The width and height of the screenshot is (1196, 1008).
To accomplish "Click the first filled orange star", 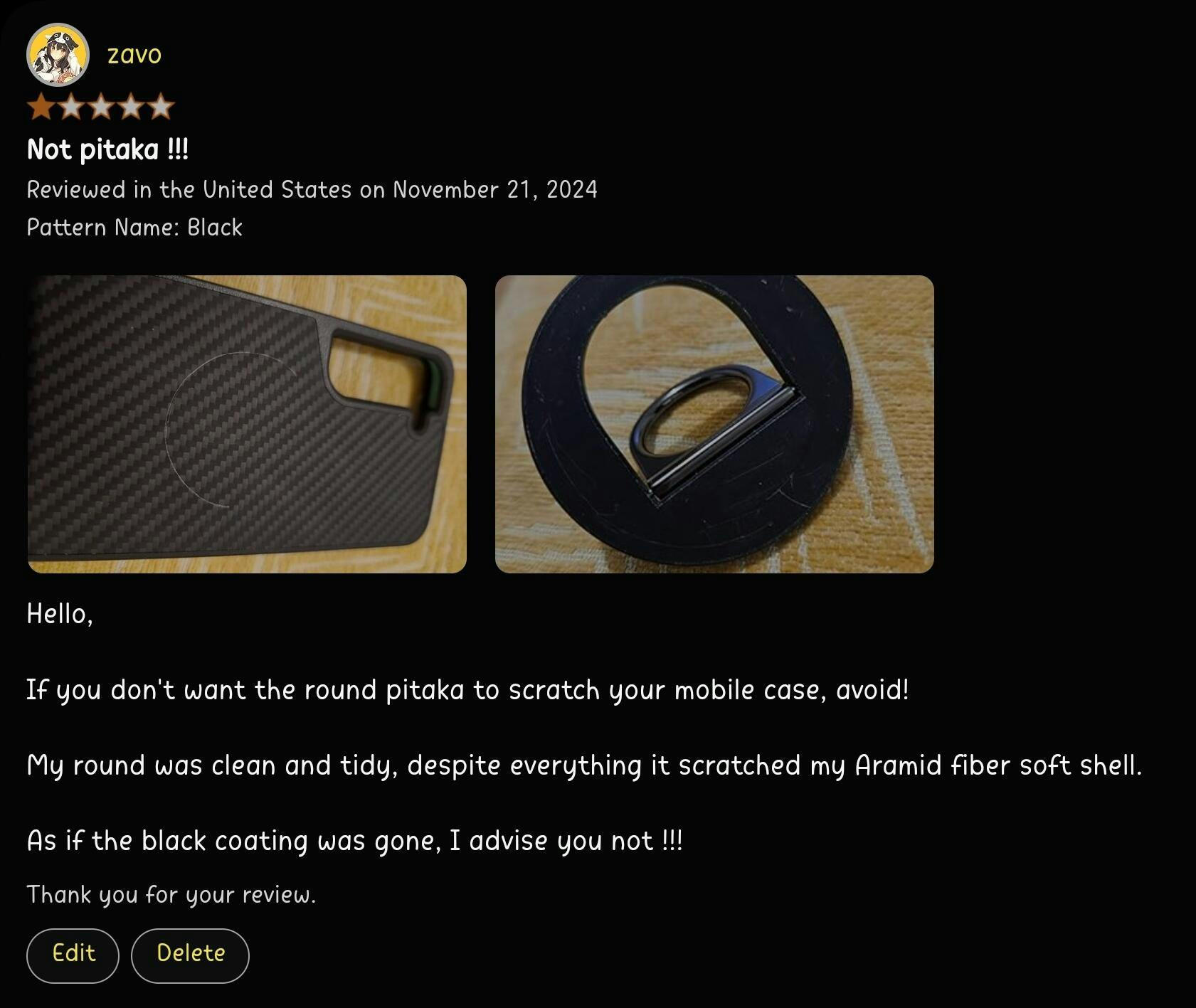I will coord(41,107).
